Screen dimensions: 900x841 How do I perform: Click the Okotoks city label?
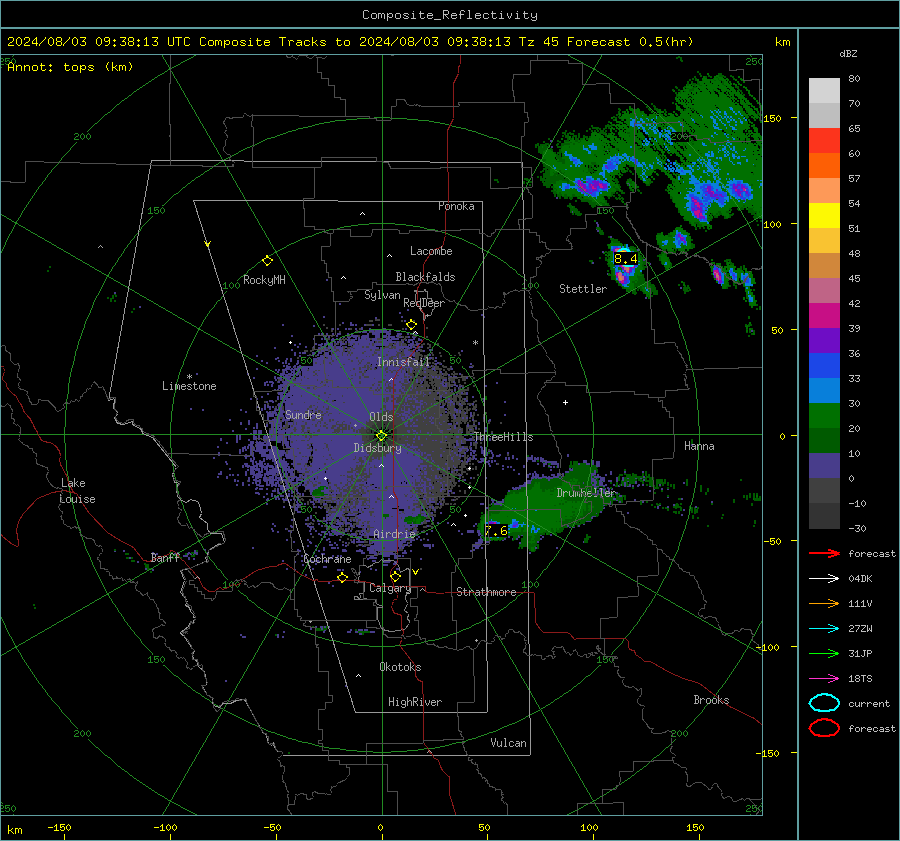[x=400, y=667]
